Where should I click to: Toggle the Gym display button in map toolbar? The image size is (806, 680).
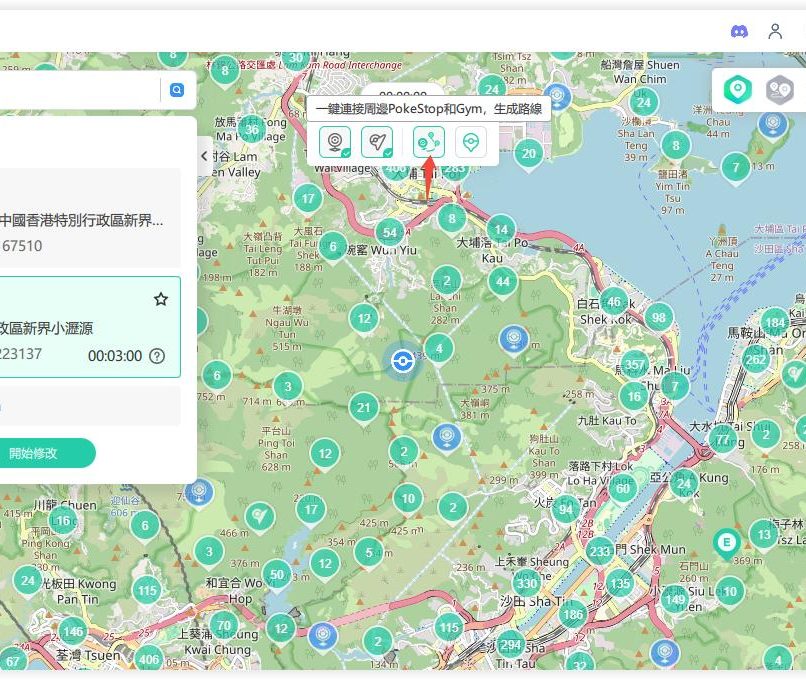click(x=377, y=143)
